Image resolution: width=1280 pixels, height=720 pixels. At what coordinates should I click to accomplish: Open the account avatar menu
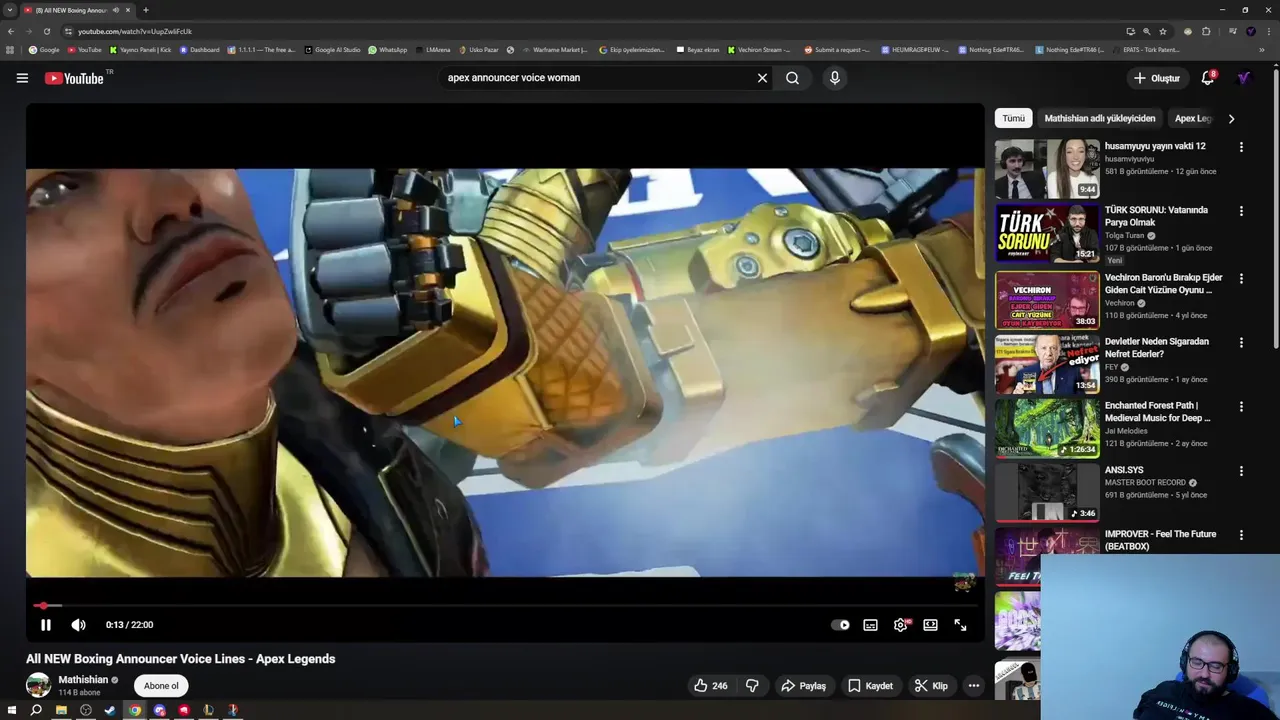pyautogui.click(x=1244, y=78)
